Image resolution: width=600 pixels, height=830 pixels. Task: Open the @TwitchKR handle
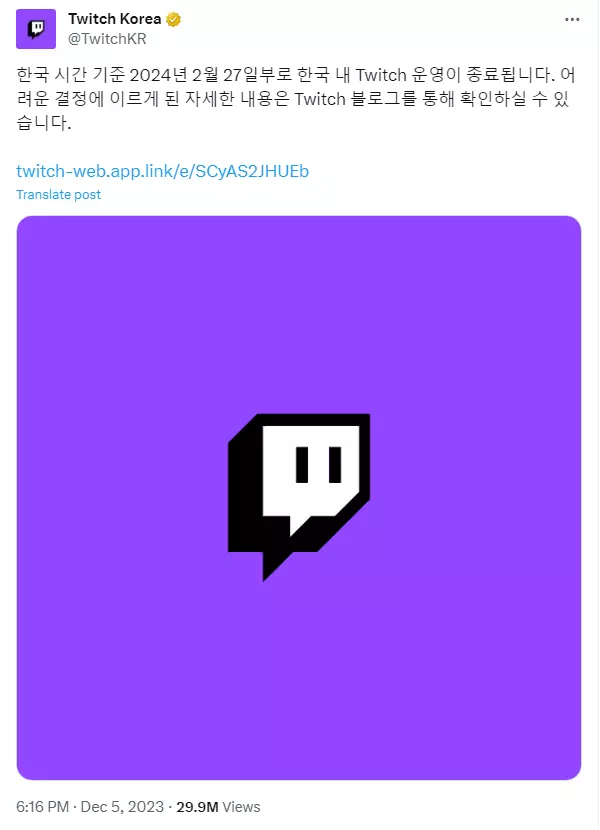click(x=107, y=38)
